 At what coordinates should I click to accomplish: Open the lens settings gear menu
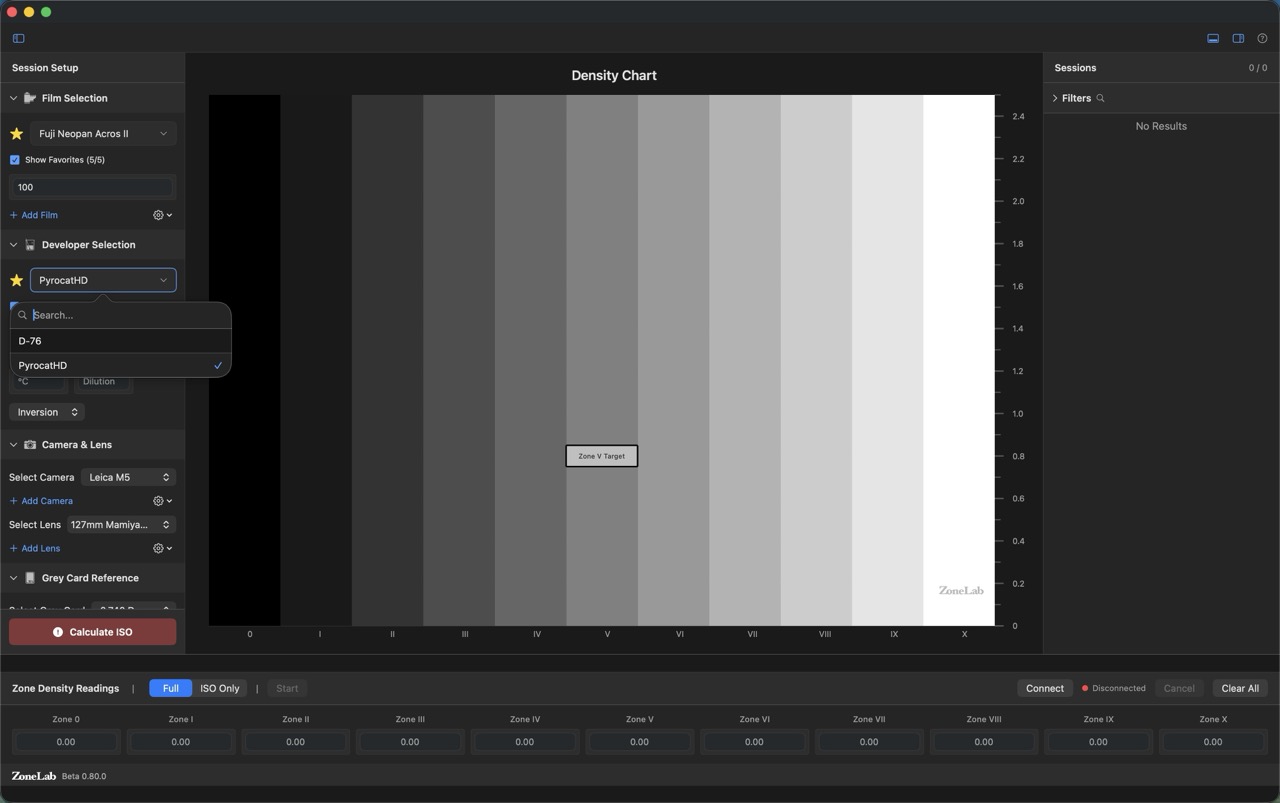pos(162,548)
